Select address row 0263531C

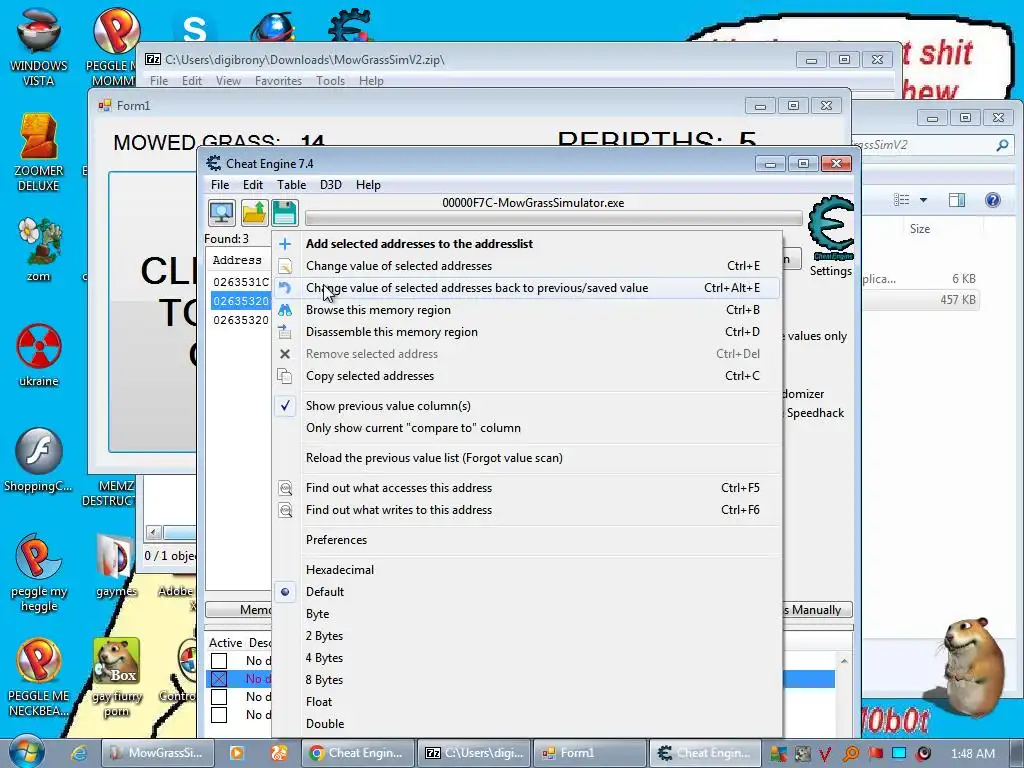240,282
